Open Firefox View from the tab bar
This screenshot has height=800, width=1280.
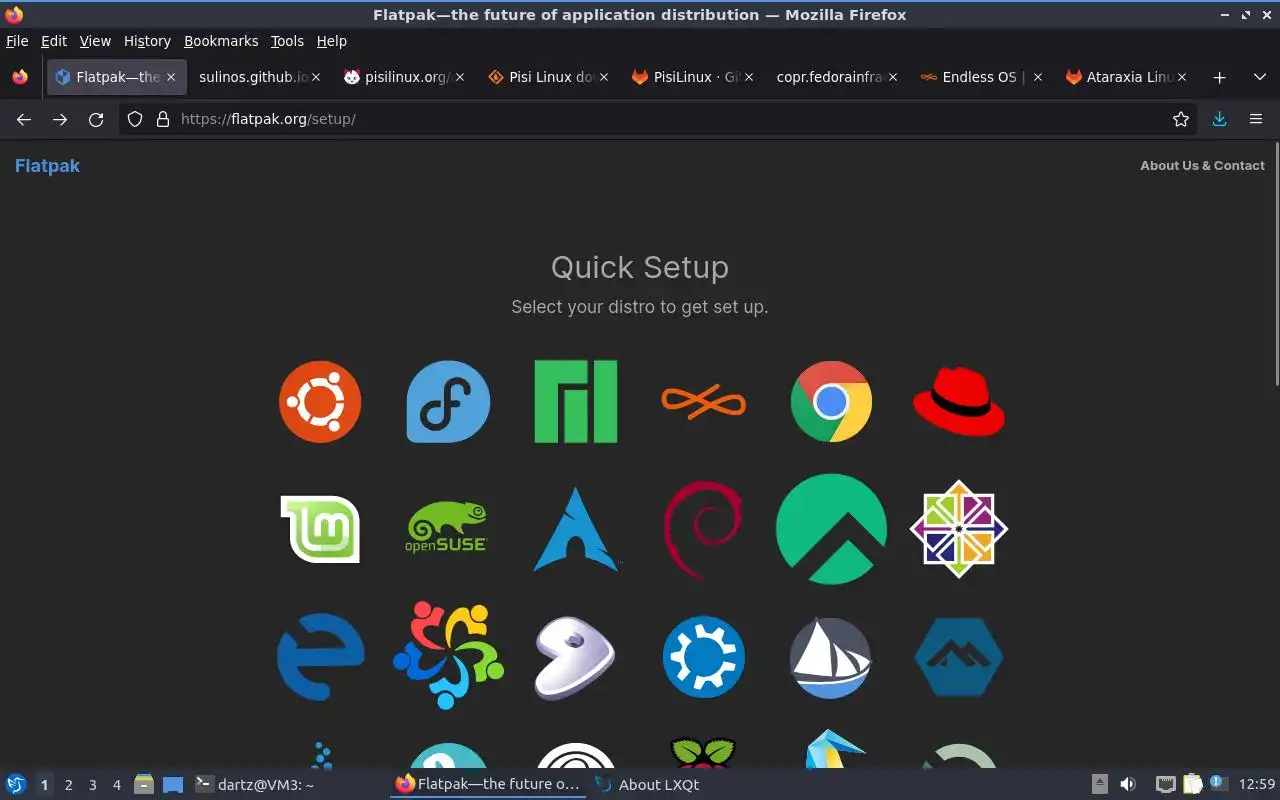(x=20, y=77)
